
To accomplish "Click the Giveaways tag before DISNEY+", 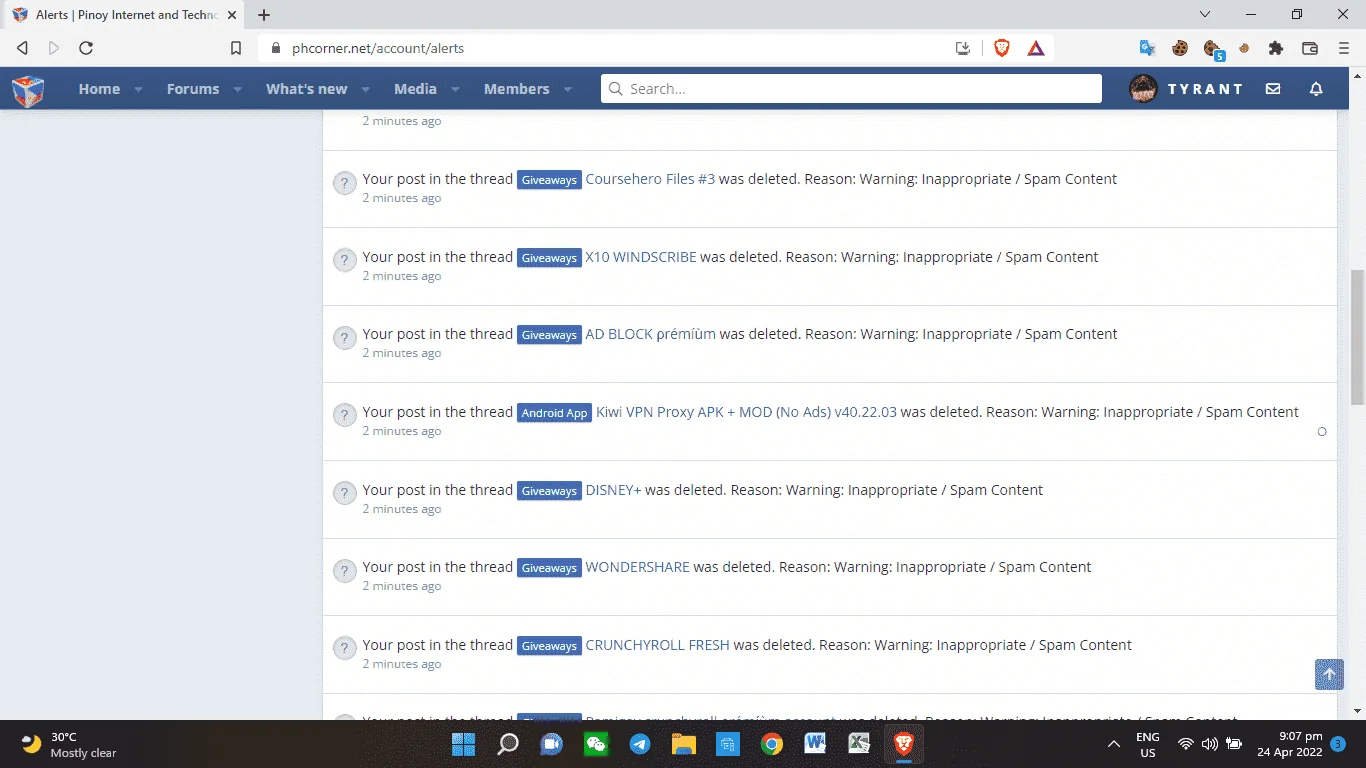I will pyautogui.click(x=549, y=491).
